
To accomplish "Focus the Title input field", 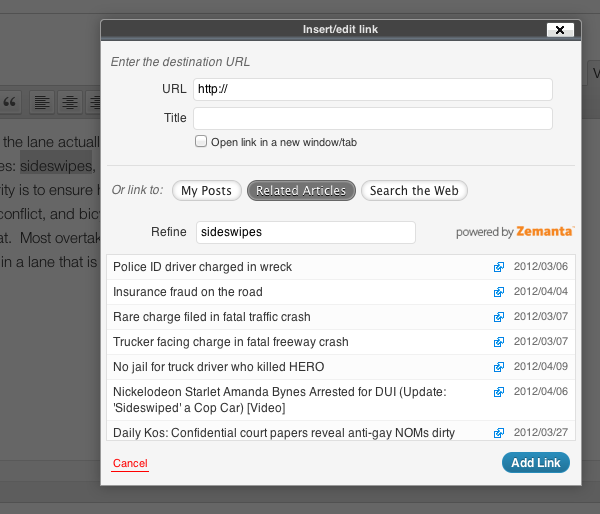I will [x=373, y=119].
